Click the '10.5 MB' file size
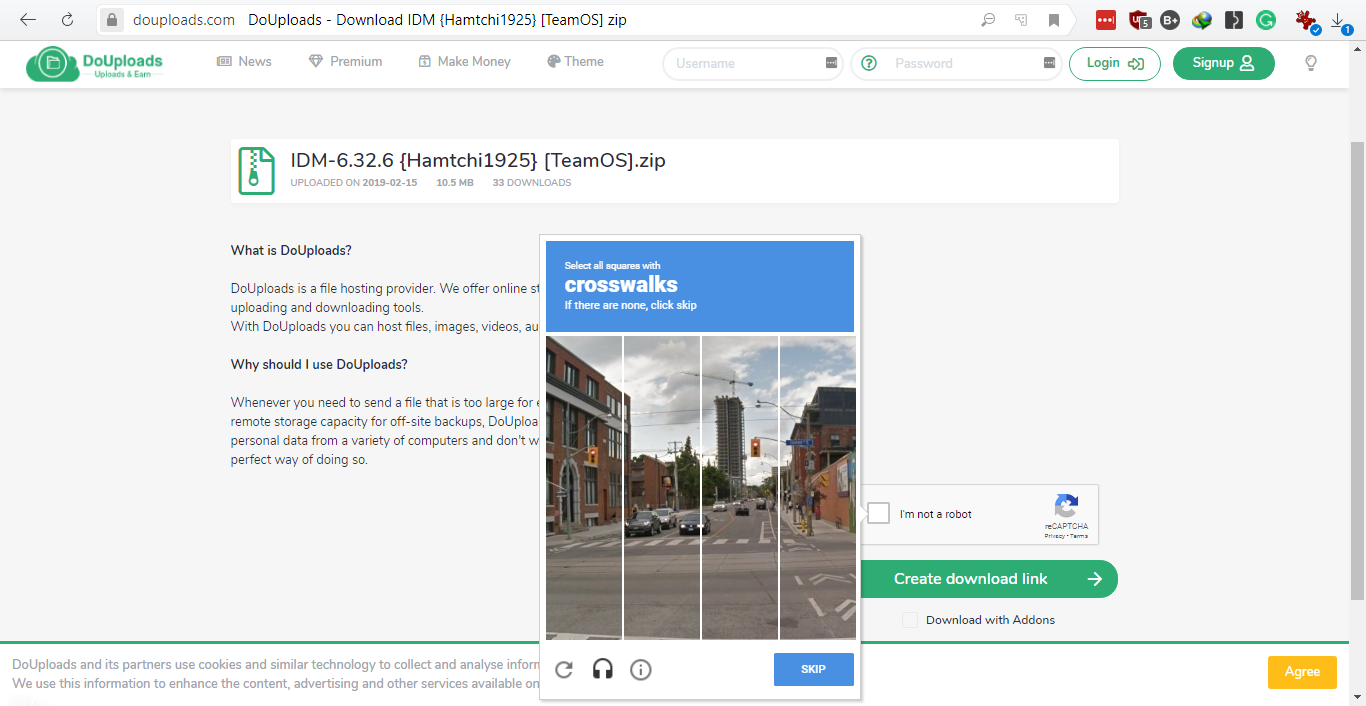Screen dimensions: 1366x706 [x=455, y=183]
